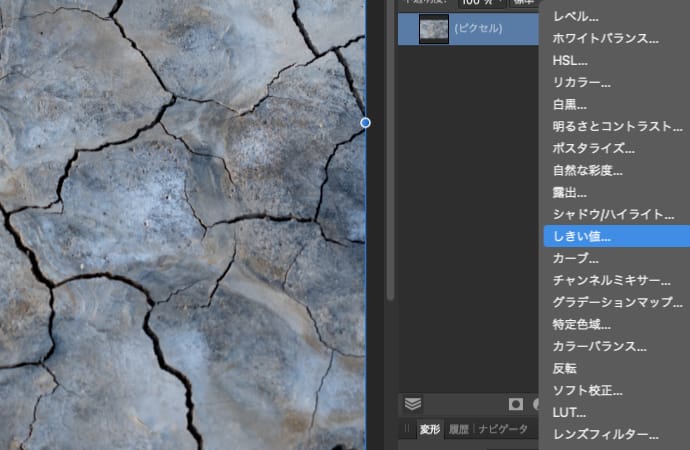Switch to the 変形 tab
The image size is (690, 450).
click(x=429, y=429)
